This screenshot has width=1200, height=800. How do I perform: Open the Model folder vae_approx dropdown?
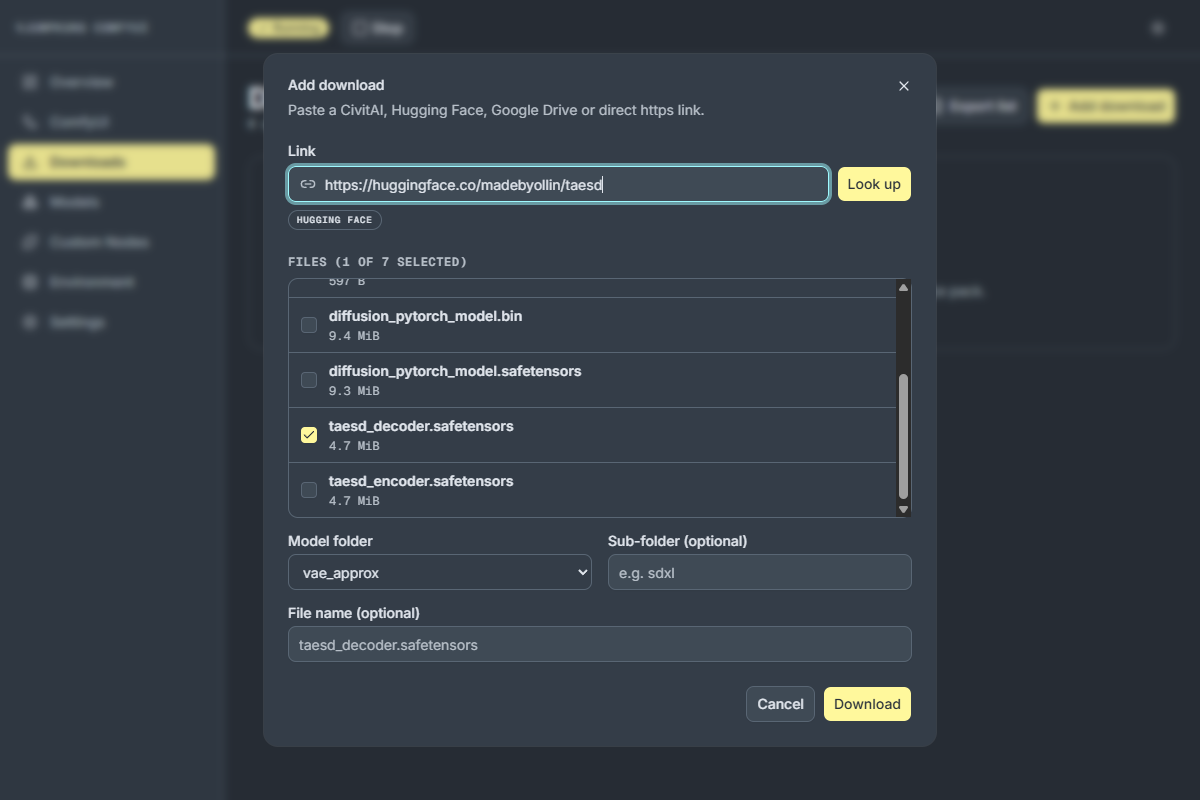pyautogui.click(x=440, y=573)
